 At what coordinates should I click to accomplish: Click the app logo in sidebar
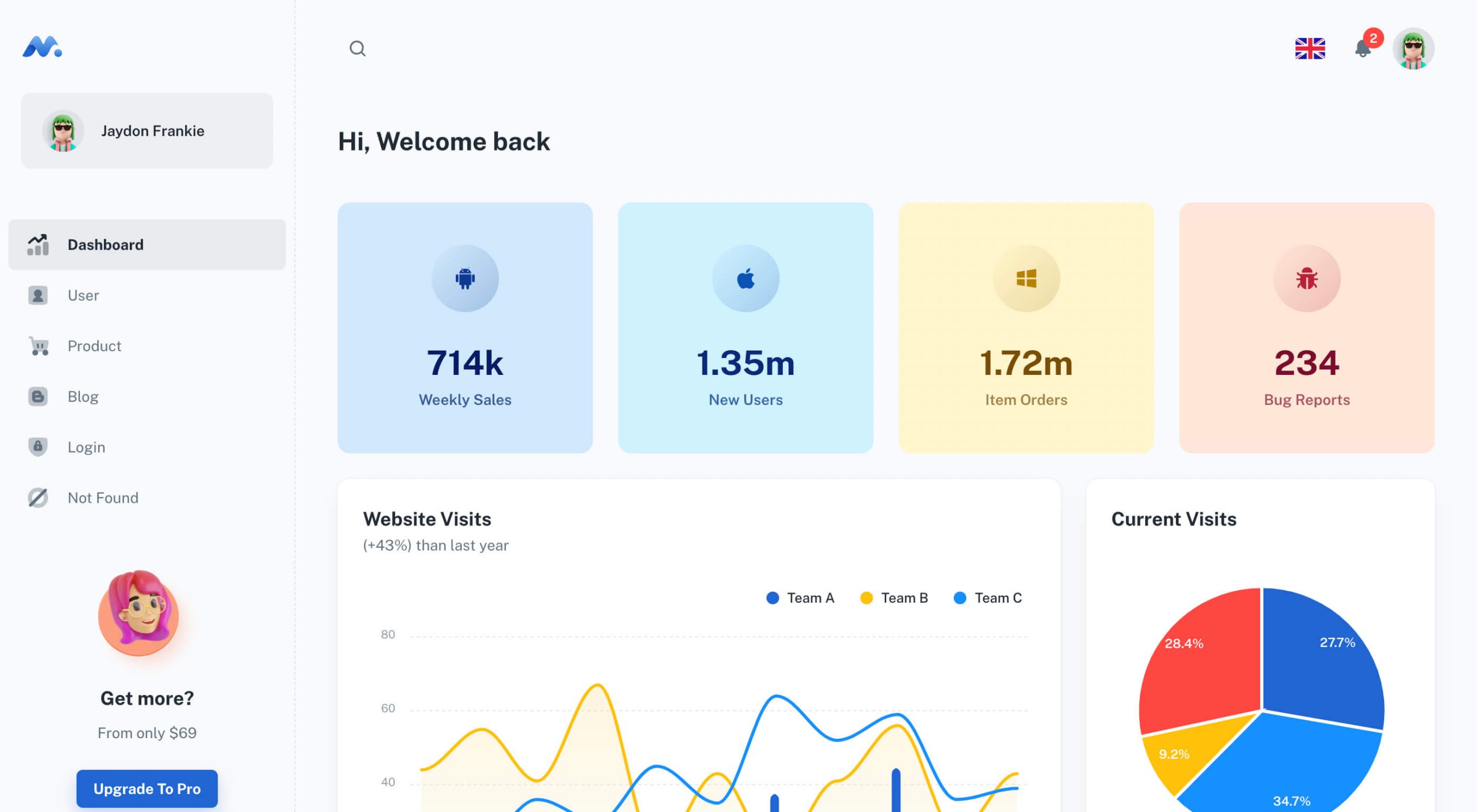42,47
